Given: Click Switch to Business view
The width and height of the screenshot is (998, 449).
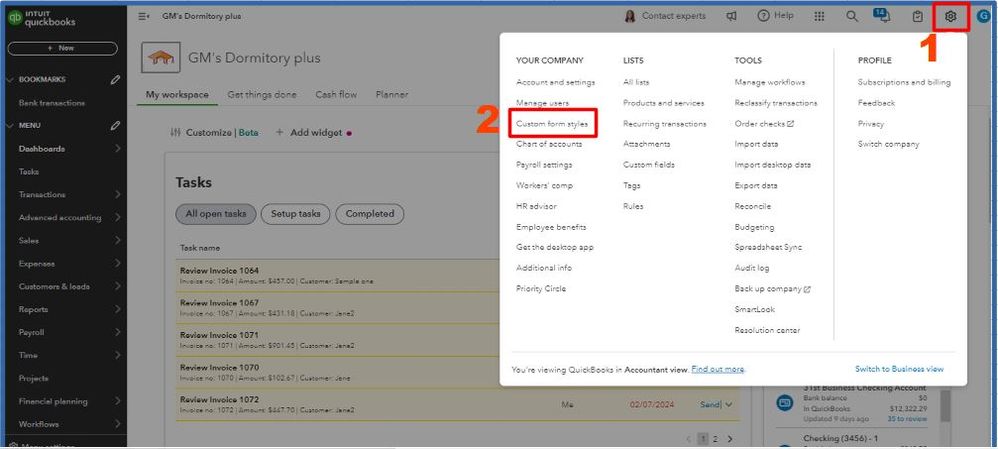Looking at the screenshot, I should coord(899,369).
